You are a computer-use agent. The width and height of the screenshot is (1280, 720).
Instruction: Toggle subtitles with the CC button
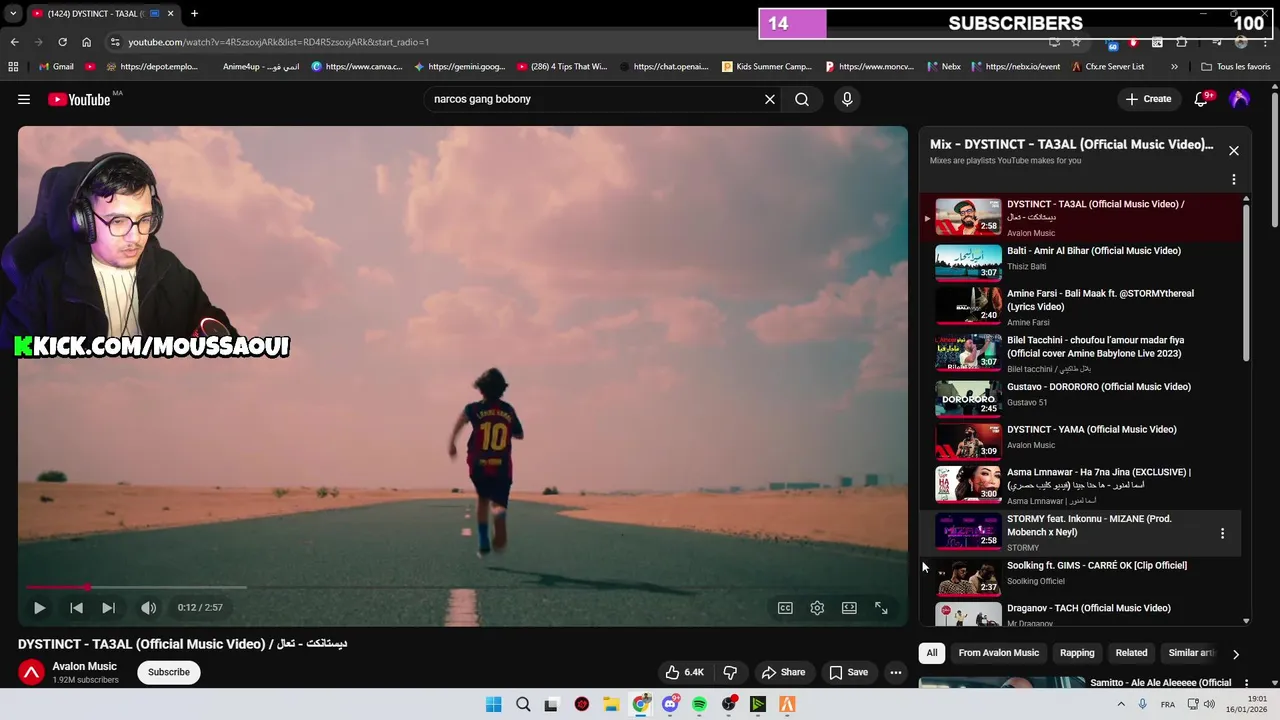(x=785, y=607)
